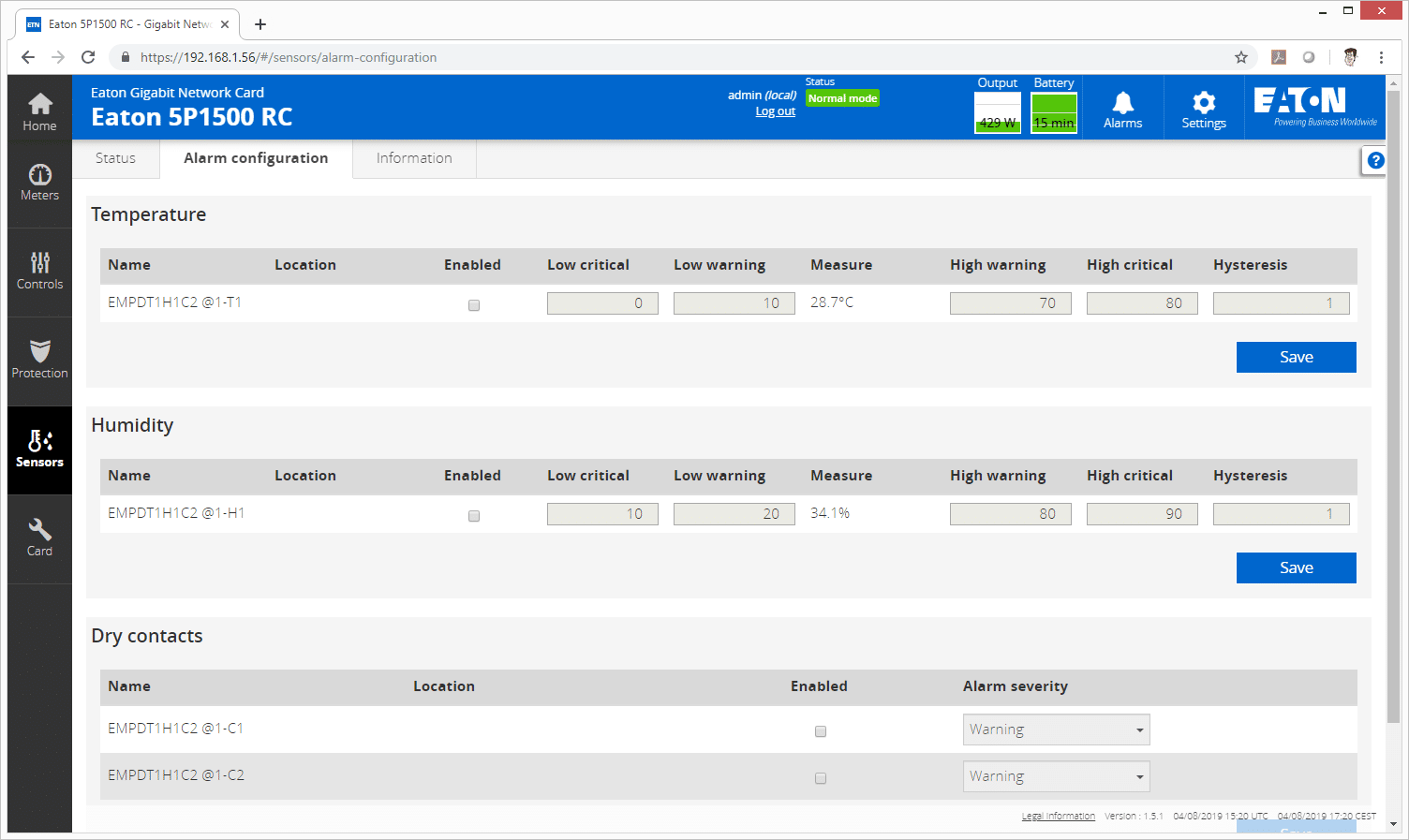The image size is (1409, 840).
Task: Enable dry contact EMPDT1H1C2 @1-C2
Action: pos(821,778)
